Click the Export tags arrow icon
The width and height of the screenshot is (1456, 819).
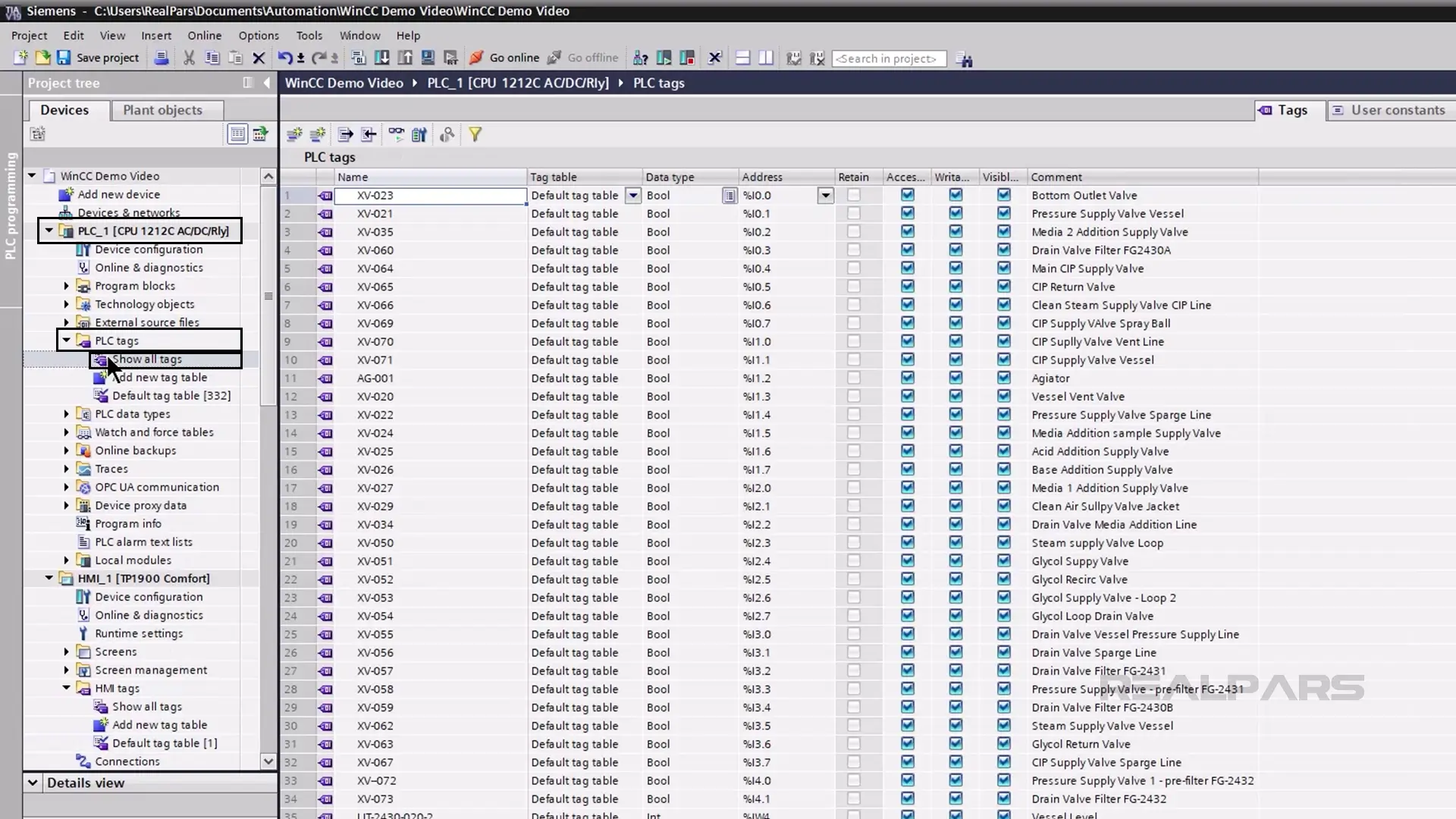pos(345,134)
